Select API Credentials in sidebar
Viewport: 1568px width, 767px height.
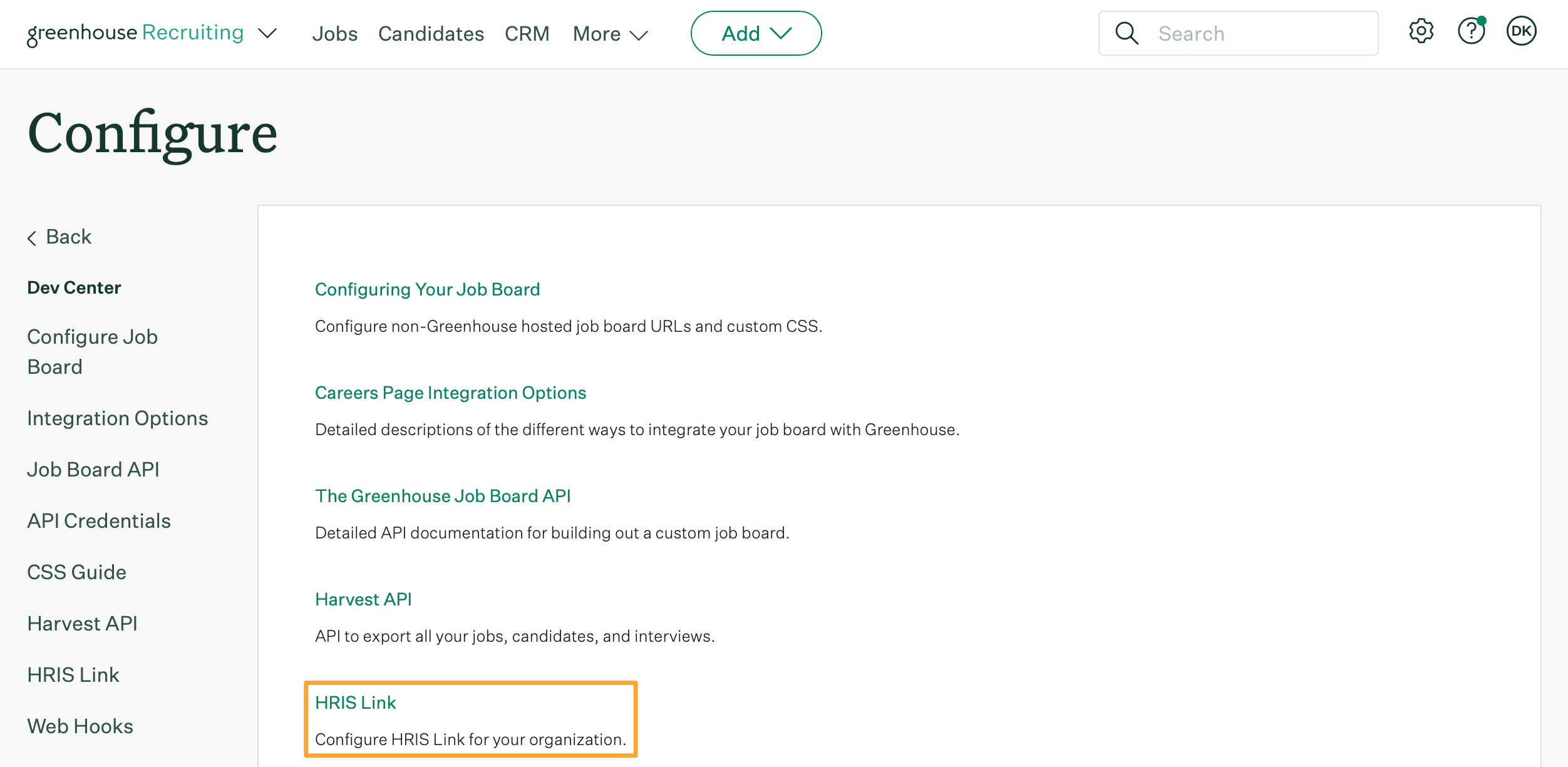click(99, 520)
